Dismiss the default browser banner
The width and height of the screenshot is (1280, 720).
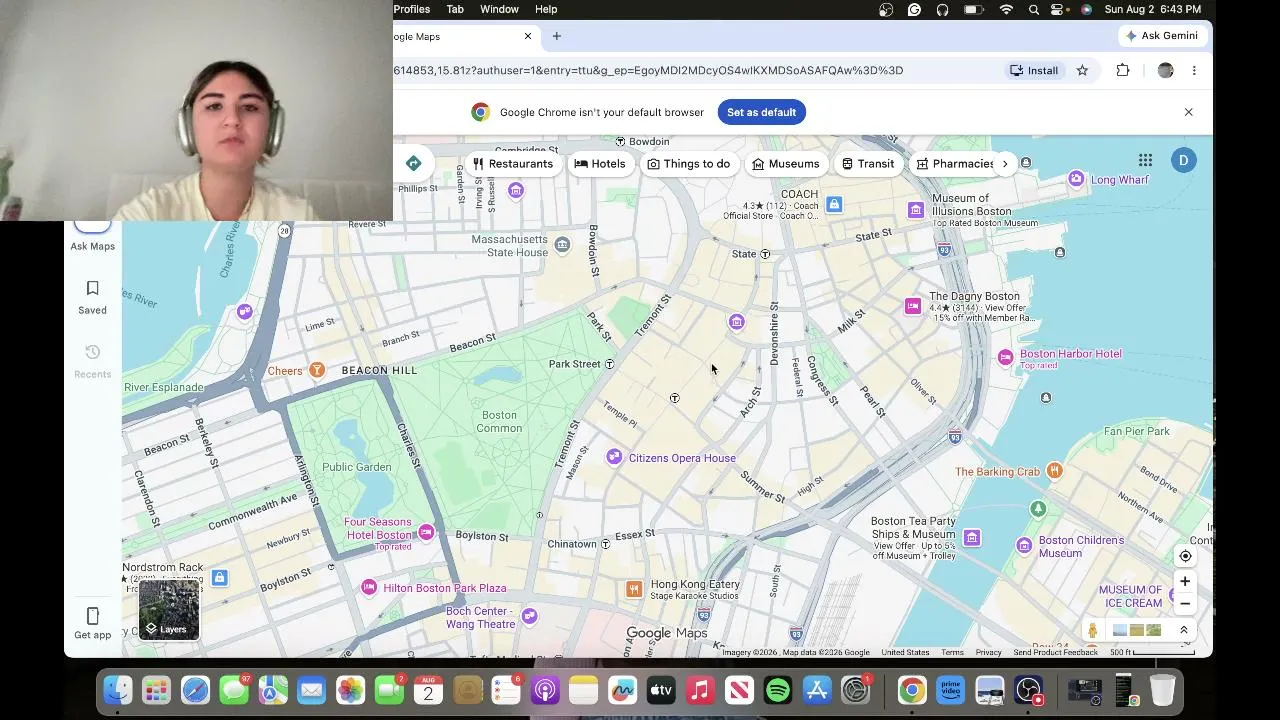1188,112
